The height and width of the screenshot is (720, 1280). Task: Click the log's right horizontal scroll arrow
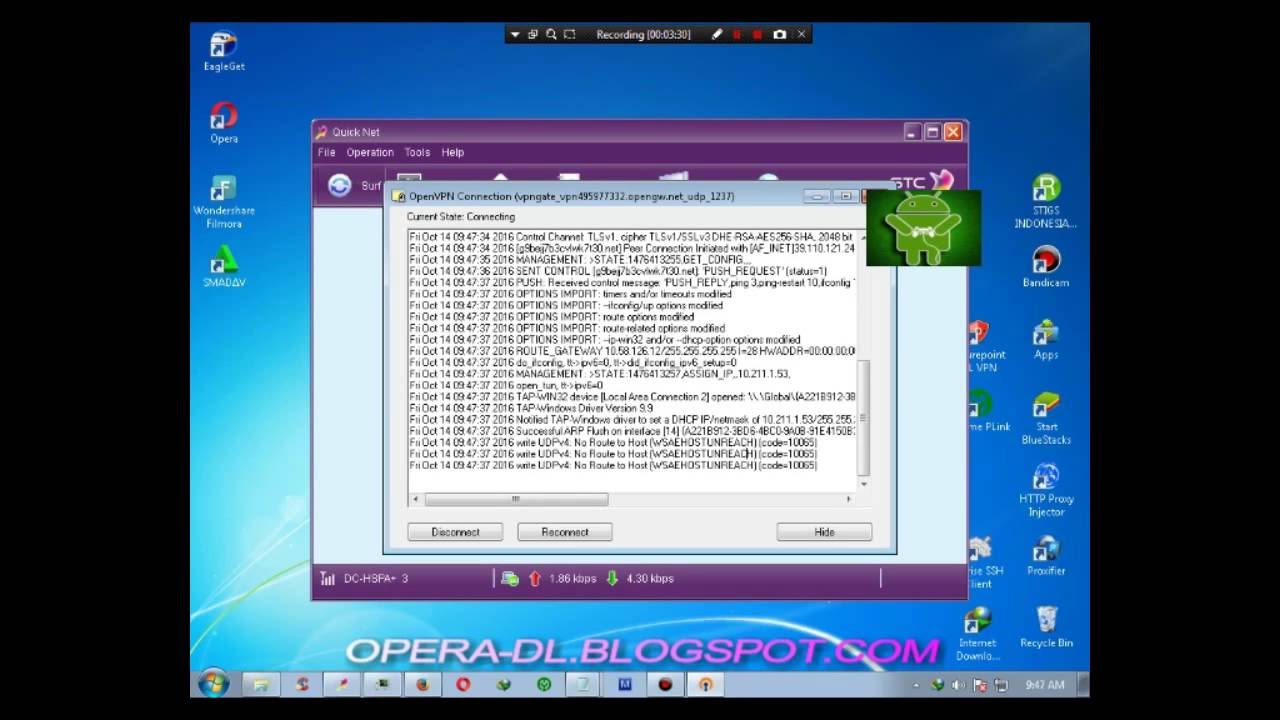click(x=849, y=498)
